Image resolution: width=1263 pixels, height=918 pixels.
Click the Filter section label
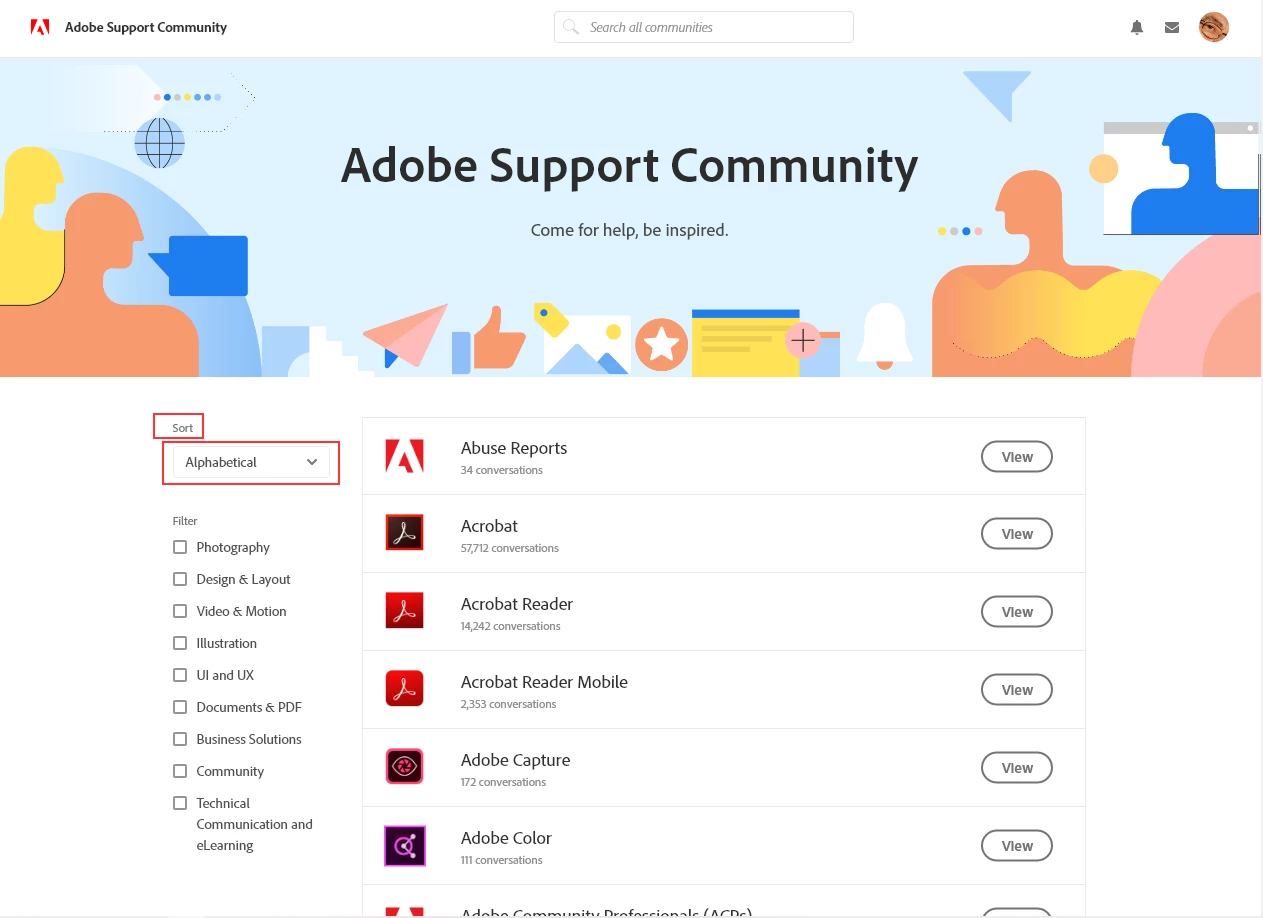pos(185,521)
